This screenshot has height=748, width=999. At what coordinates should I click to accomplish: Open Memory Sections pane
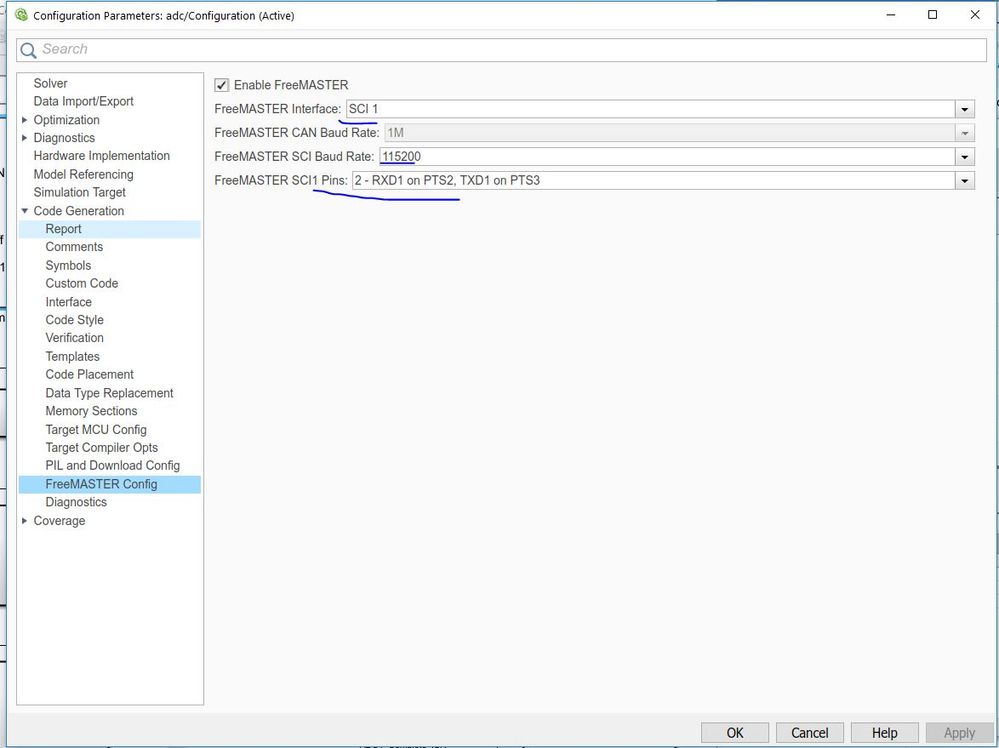click(91, 411)
